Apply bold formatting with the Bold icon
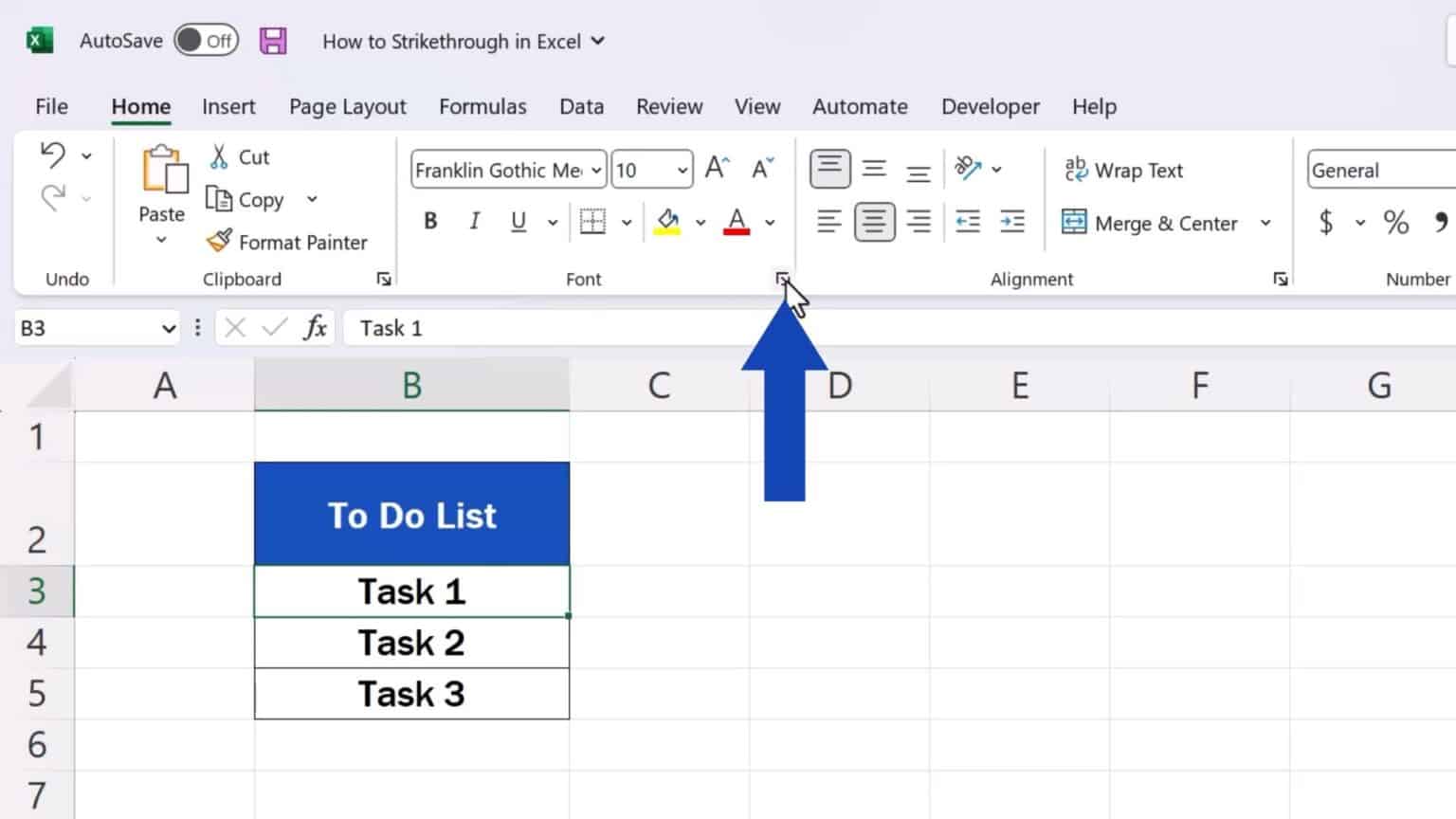This screenshot has width=1456, height=819. (x=430, y=221)
